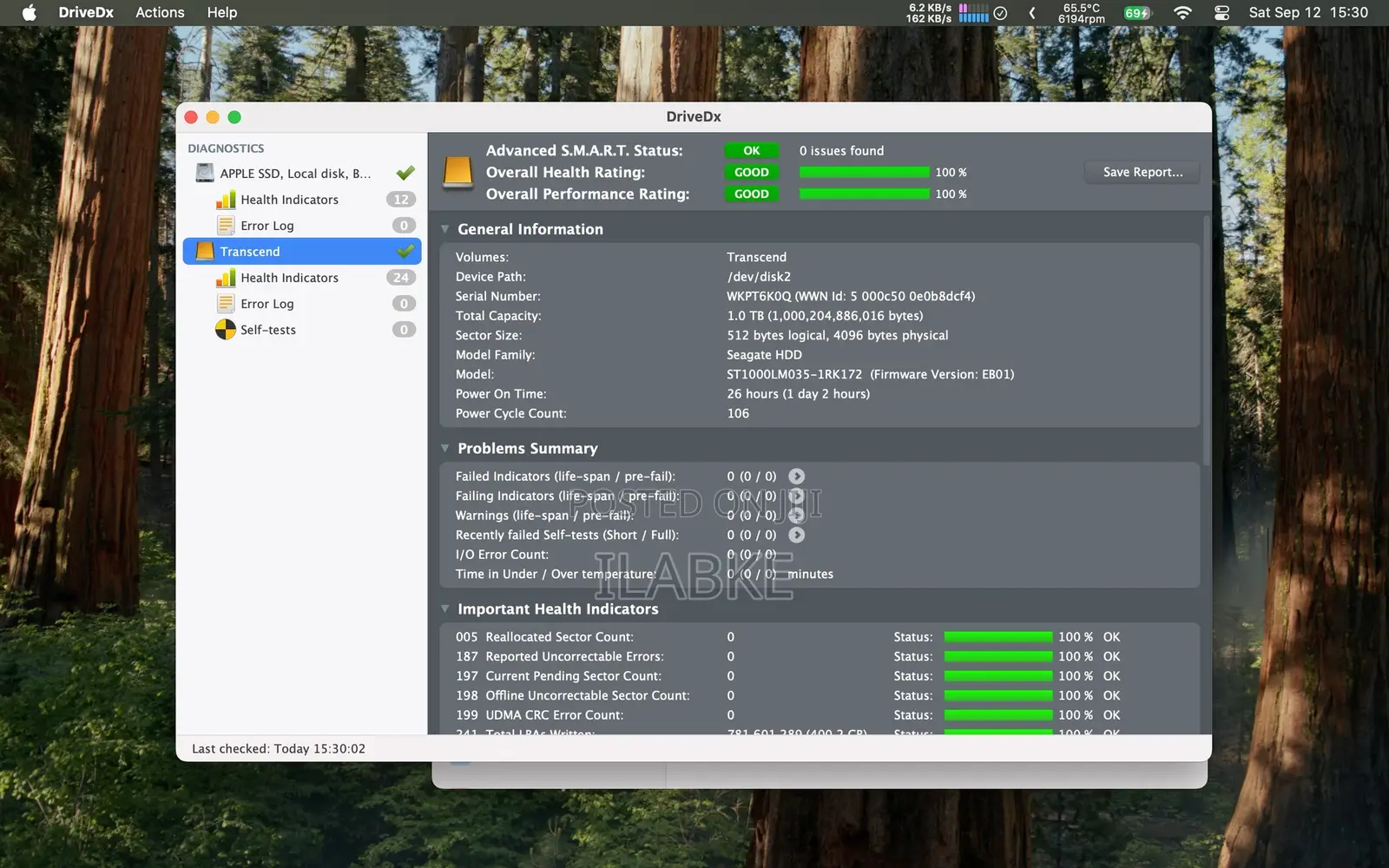Show details for Recently failed Self-tests arrow
The image size is (1389, 868).
pos(796,535)
